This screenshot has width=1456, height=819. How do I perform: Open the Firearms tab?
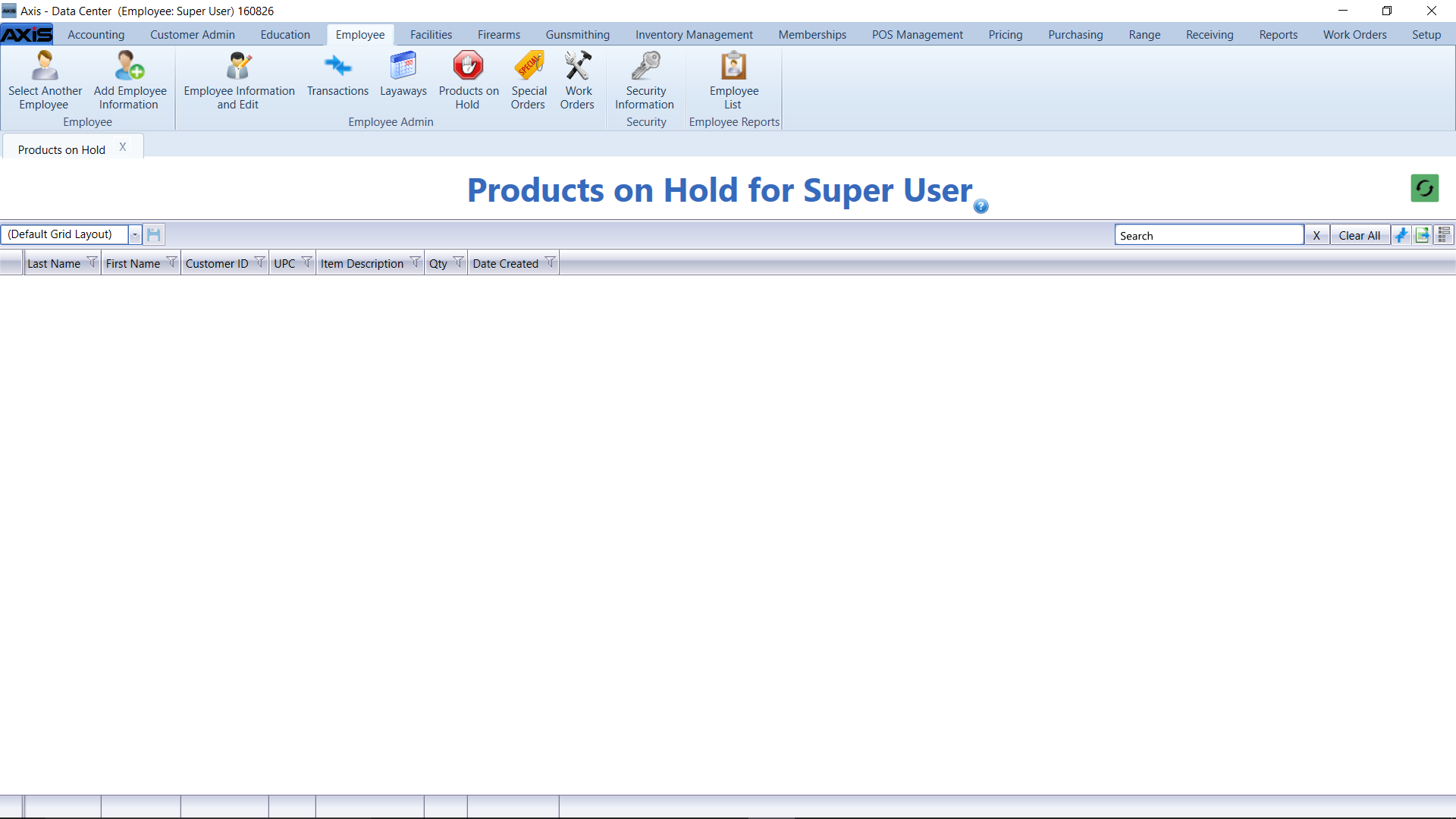coord(499,35)
